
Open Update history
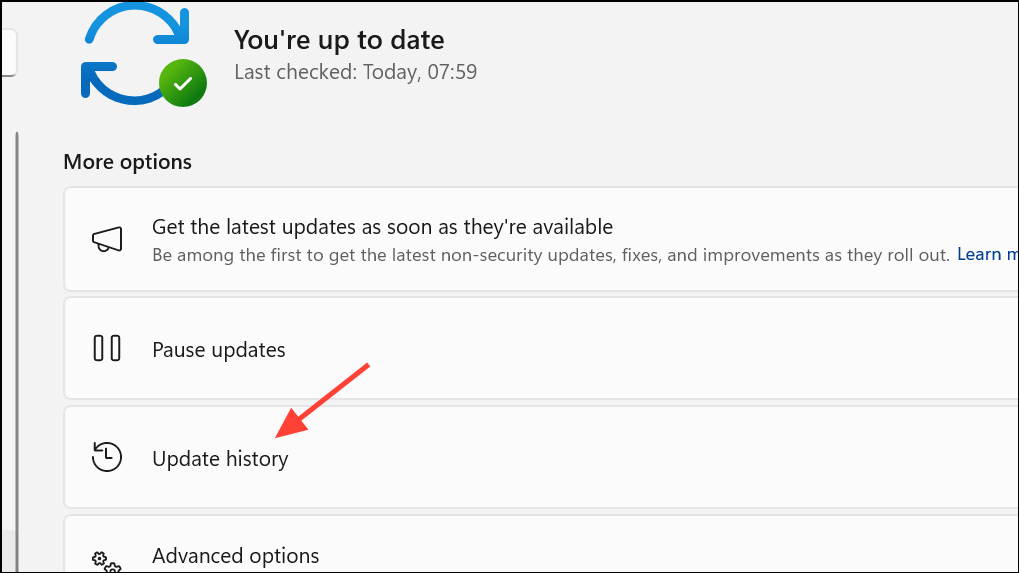pos(220,459)
